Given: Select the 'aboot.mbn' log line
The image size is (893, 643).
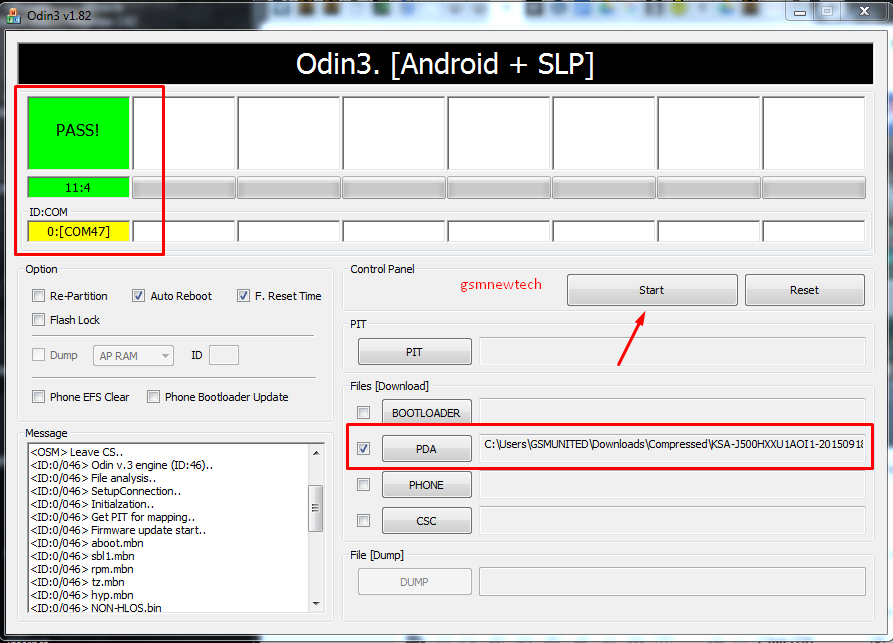Looking at the screenshot, I should point(87,543).
